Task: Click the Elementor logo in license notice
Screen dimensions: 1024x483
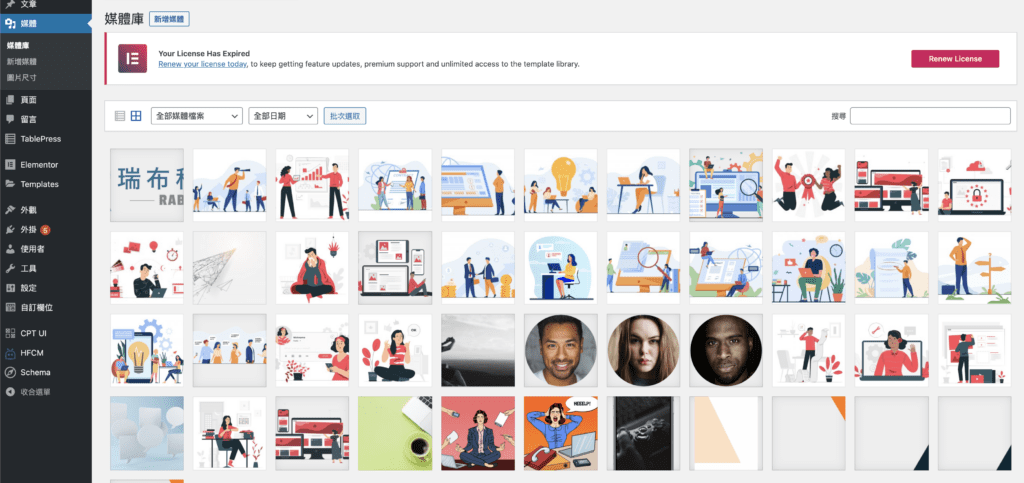Action: [x=132, y=58]
